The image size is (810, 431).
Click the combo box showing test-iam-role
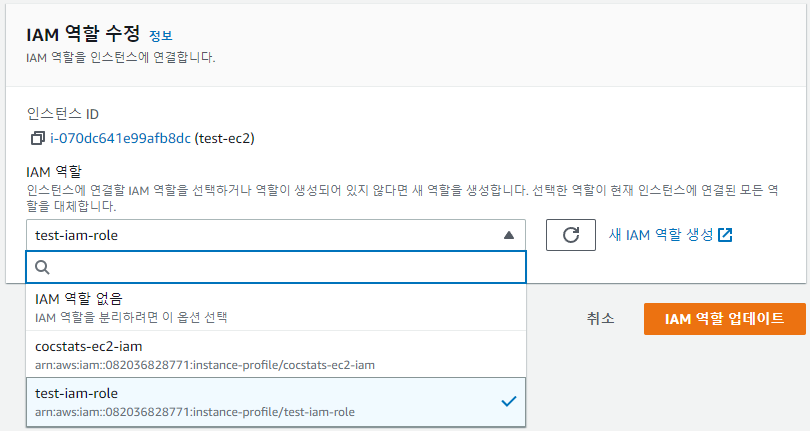(276, 235)
